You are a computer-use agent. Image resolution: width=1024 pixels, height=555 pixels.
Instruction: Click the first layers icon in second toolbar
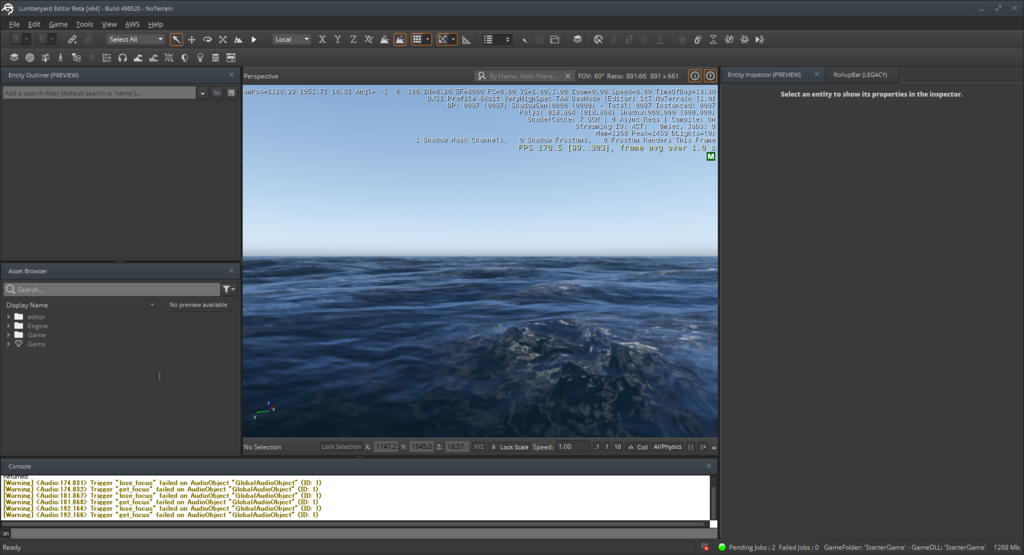tap(14, 58)
